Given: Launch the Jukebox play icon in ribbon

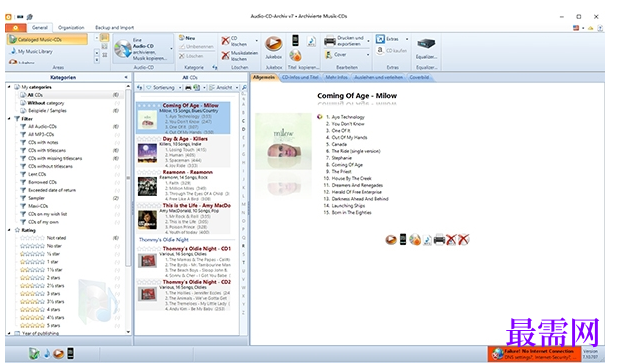Looking at the screenshot, I should coord(274,44).
